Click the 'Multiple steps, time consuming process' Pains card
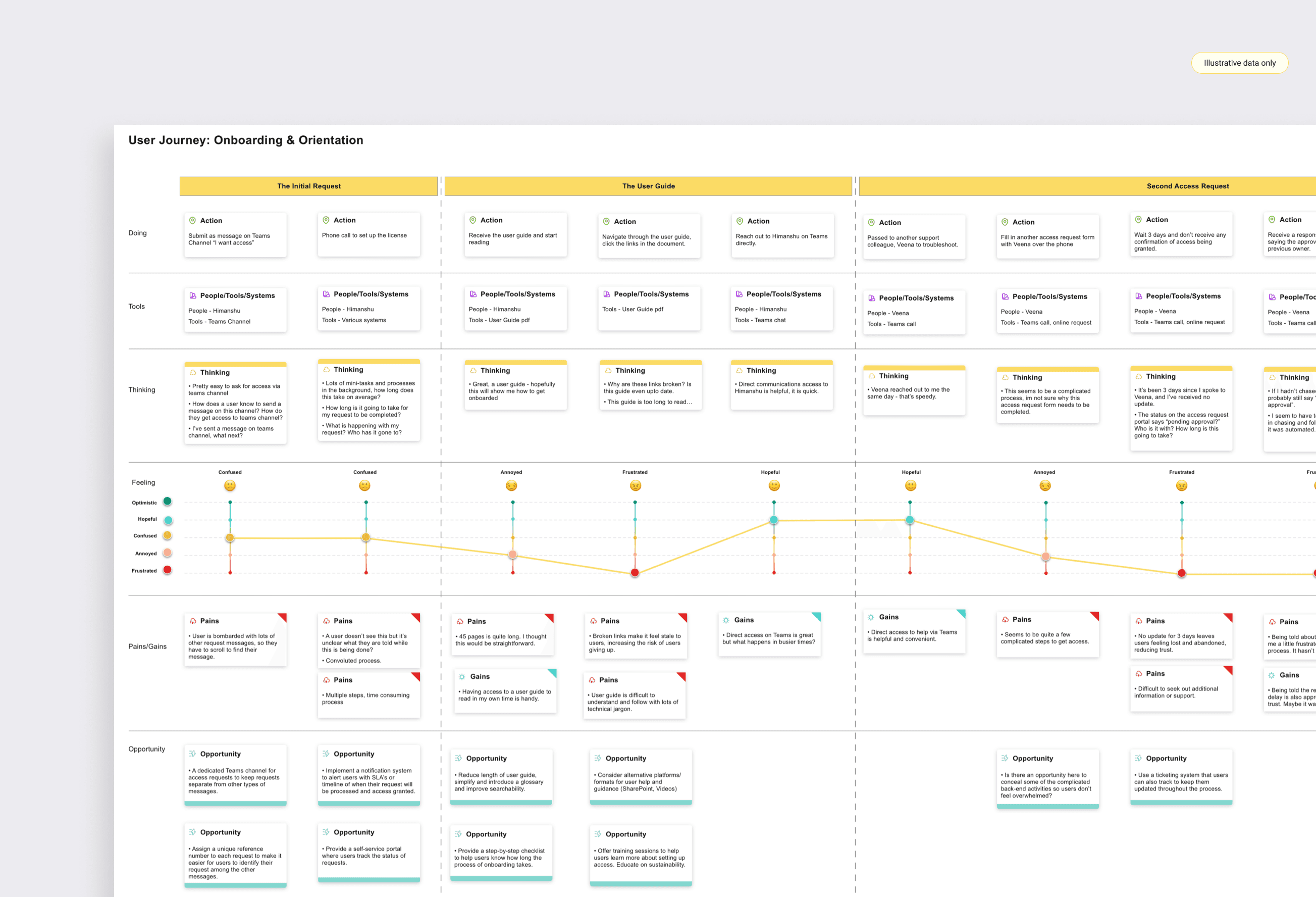The image size is (1316, 897). [x=369, y=694]
